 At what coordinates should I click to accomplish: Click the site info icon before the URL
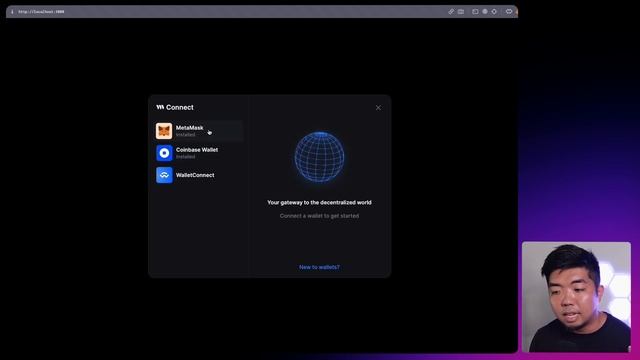[12, 12]
